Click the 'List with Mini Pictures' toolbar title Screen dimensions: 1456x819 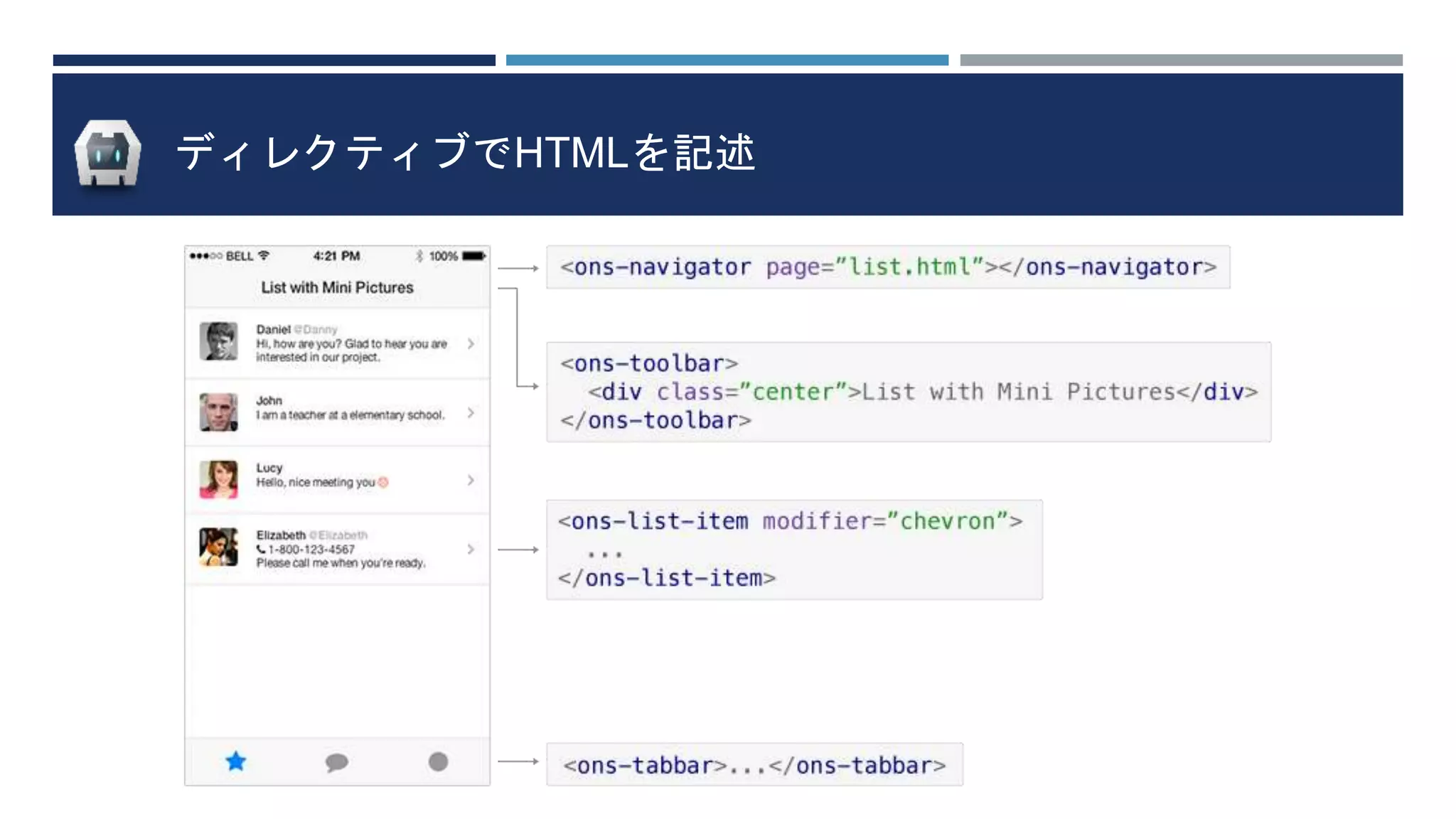click(337, 287)
